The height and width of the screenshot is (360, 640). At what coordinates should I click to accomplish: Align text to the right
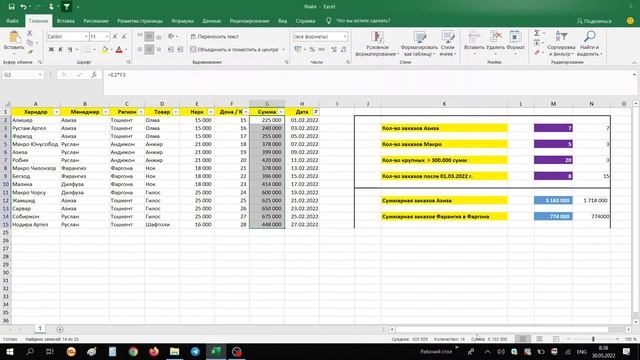(x=158, y=49)
